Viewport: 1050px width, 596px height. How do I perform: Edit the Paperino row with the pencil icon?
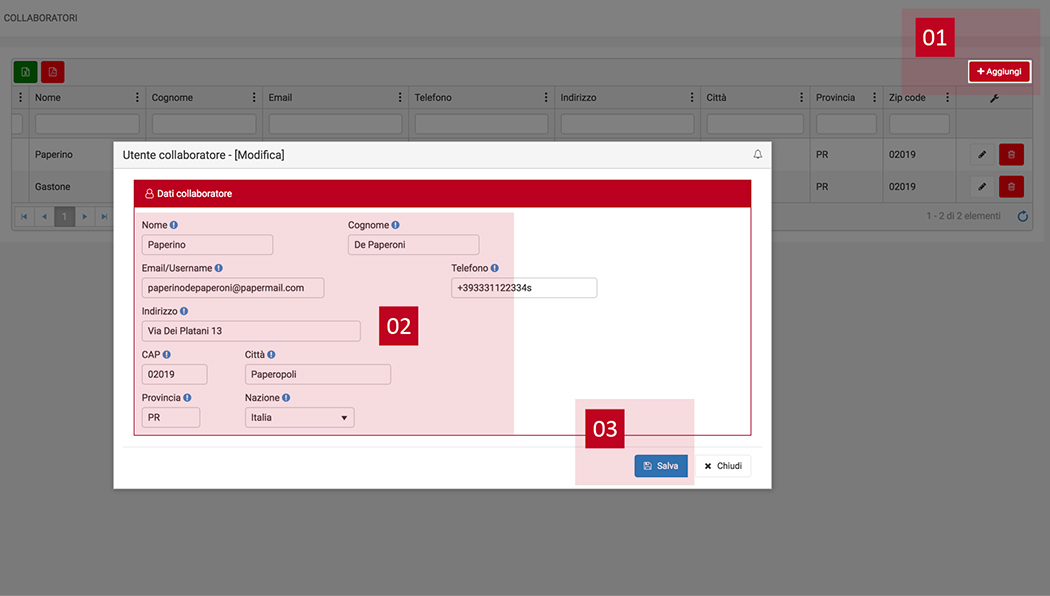[x=982, y=155]
